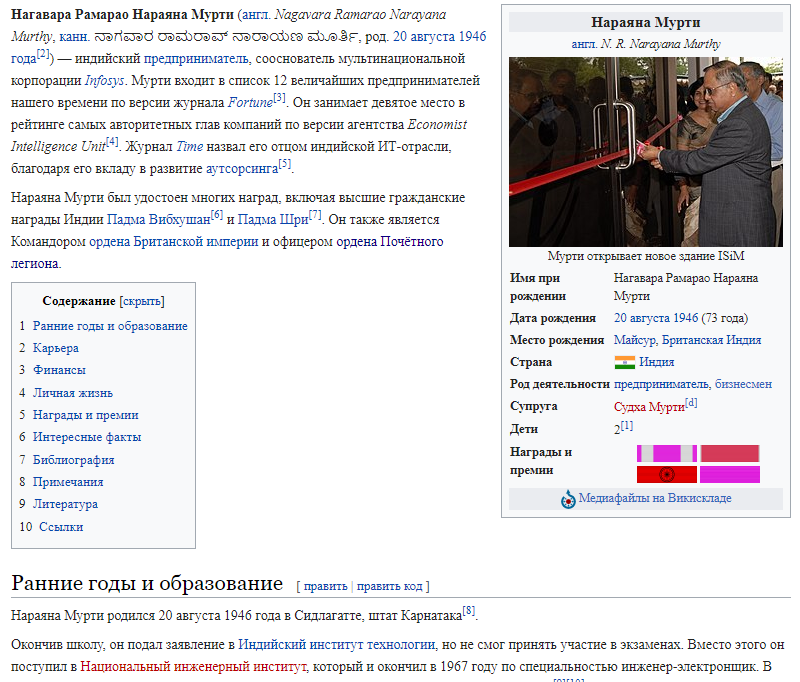Jump to Финансы section
Image resolution: width=800 pixels, height=682 pixels.
[59, 370]
